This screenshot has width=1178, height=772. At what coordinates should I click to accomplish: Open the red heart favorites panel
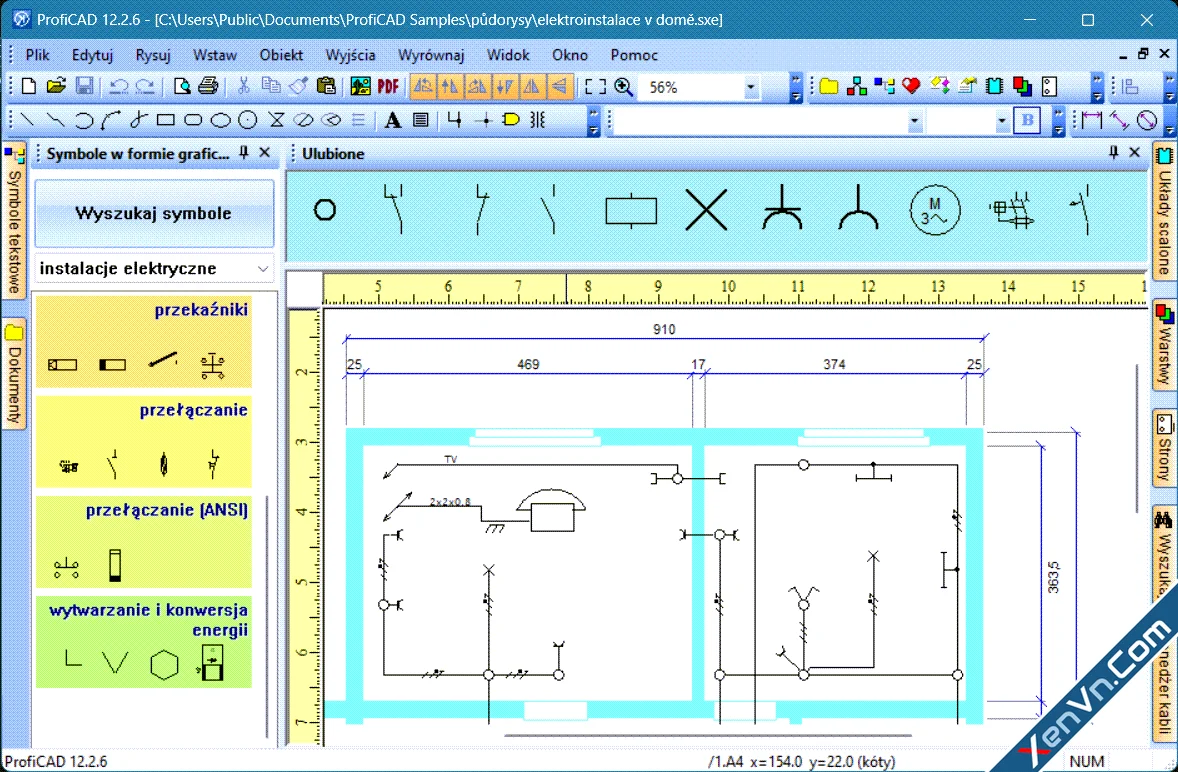911,86
